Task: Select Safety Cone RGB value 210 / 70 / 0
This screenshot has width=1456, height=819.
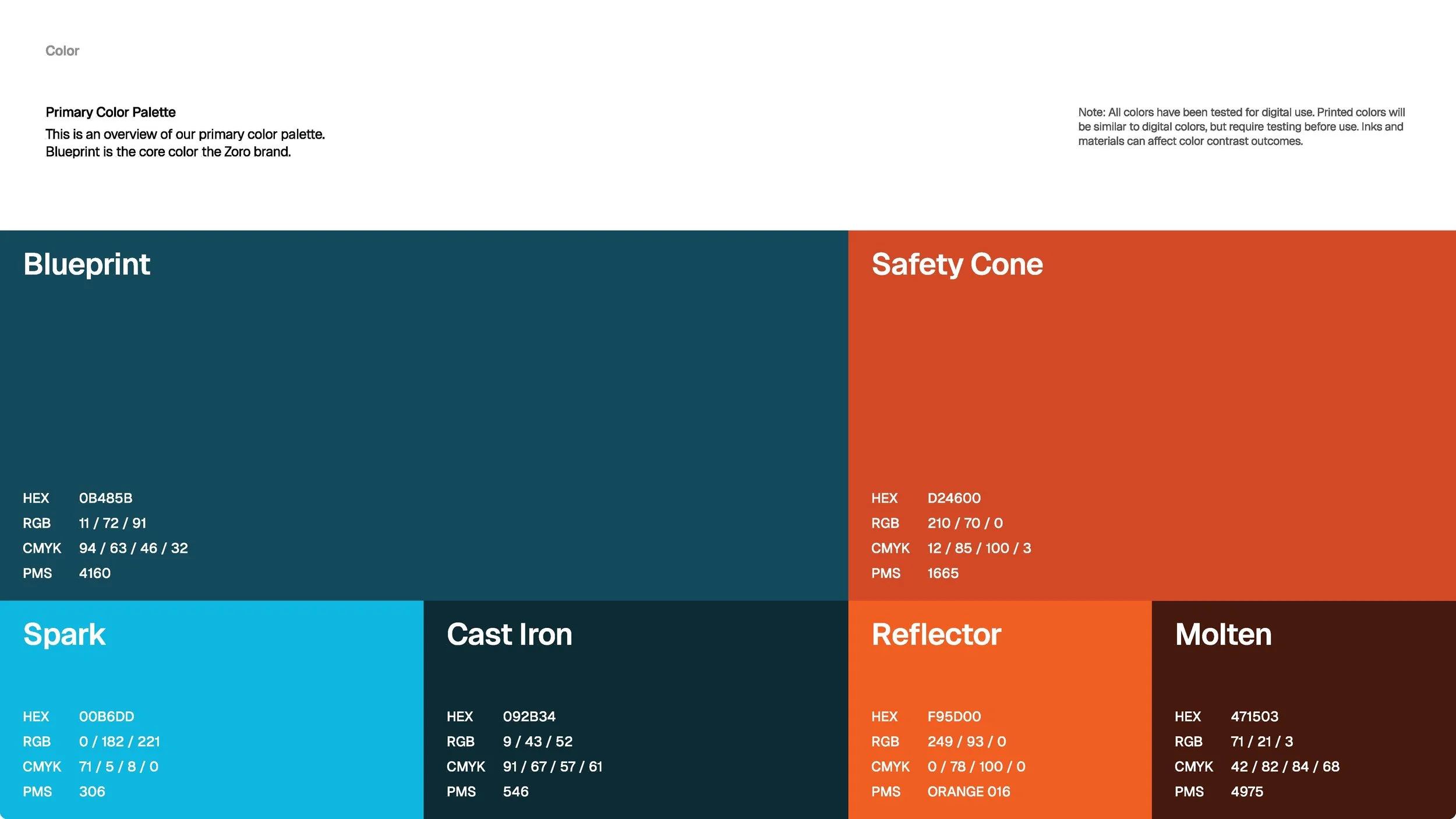Action: point(965,523)
